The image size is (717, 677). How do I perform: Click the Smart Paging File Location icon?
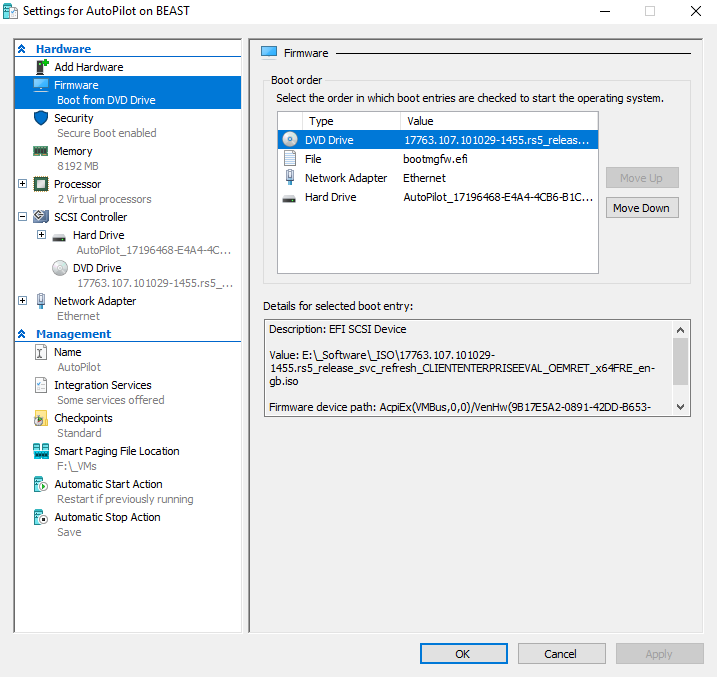coord(41,451)
